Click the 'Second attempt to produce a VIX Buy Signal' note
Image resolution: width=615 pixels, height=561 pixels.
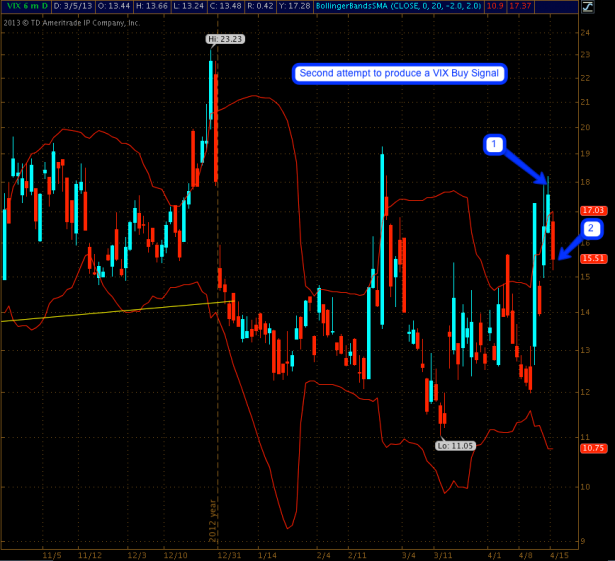point(399,74)
